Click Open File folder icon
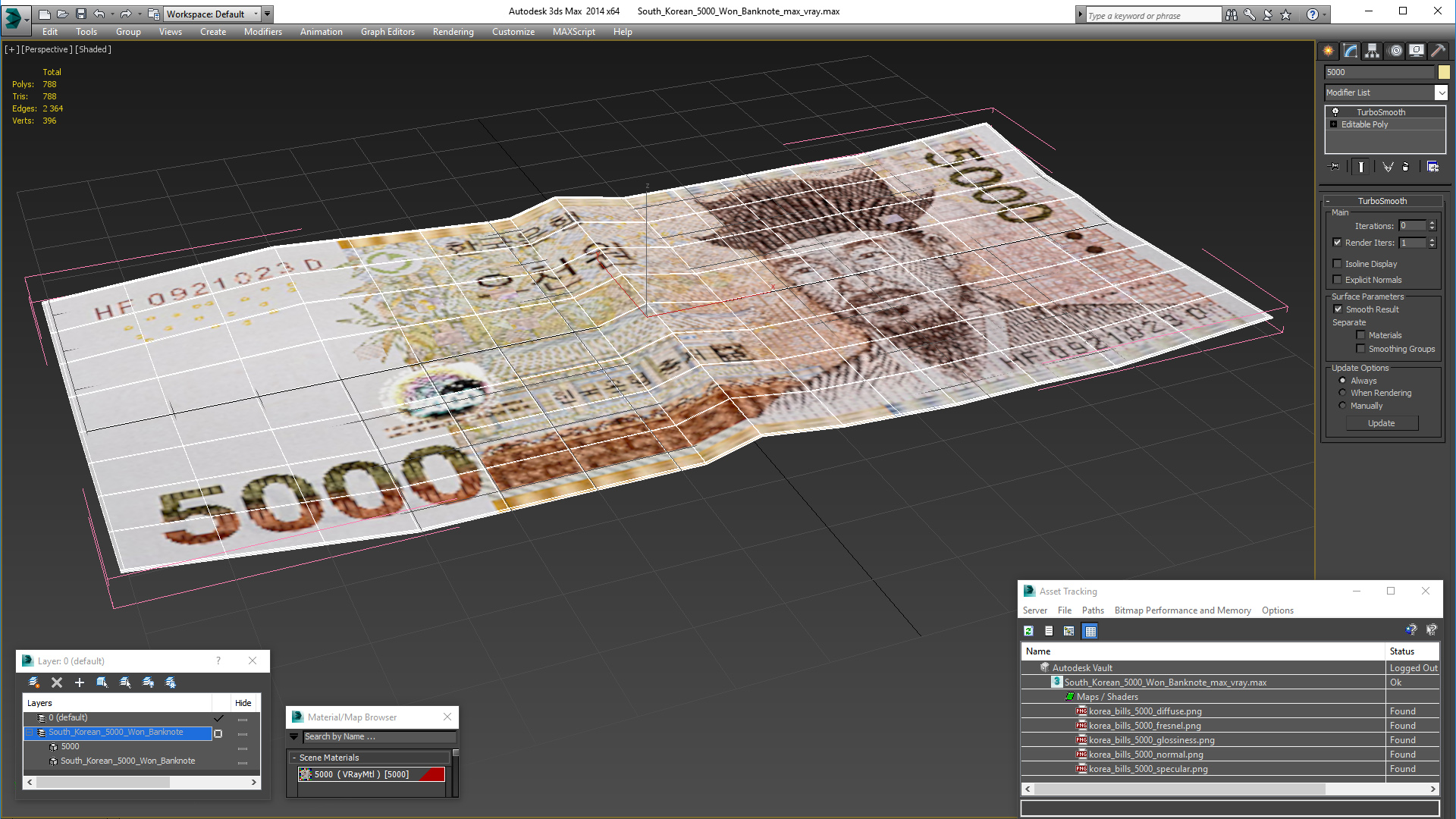The width and height of the screenshot is (1456, 819). pyautogui.click(x=62, y=14)
